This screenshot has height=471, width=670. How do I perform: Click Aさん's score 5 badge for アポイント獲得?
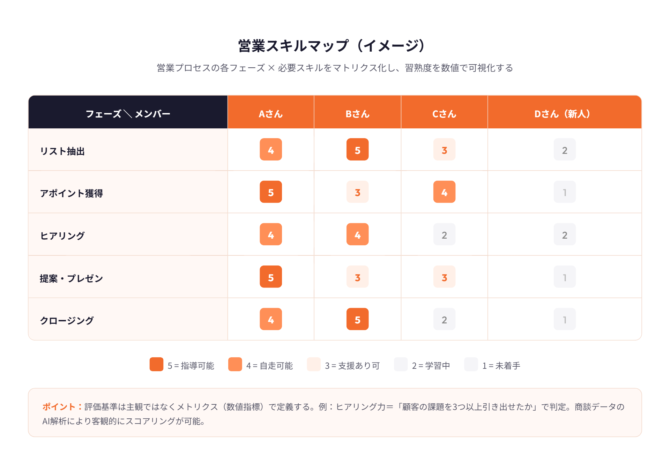pos(270,192)
